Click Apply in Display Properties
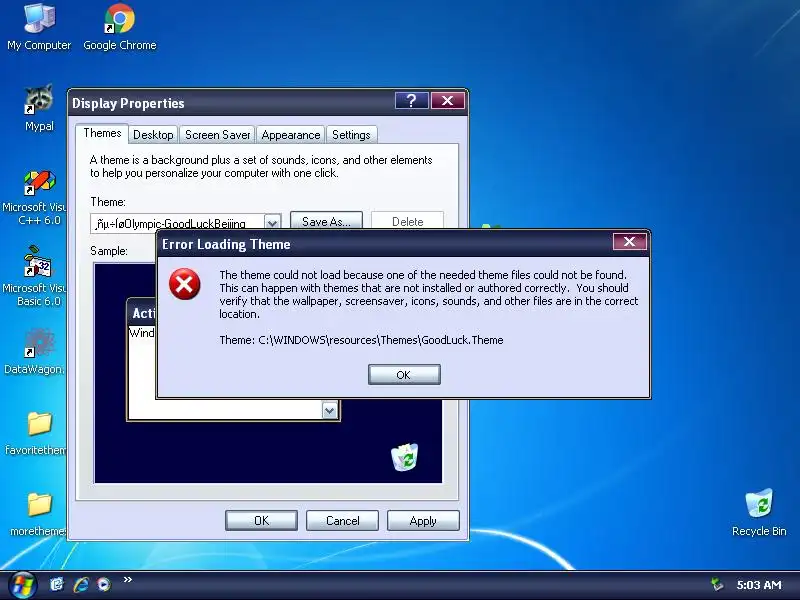Screen dimensions: 800x600 pyautogui.click(x=423, y=520)
